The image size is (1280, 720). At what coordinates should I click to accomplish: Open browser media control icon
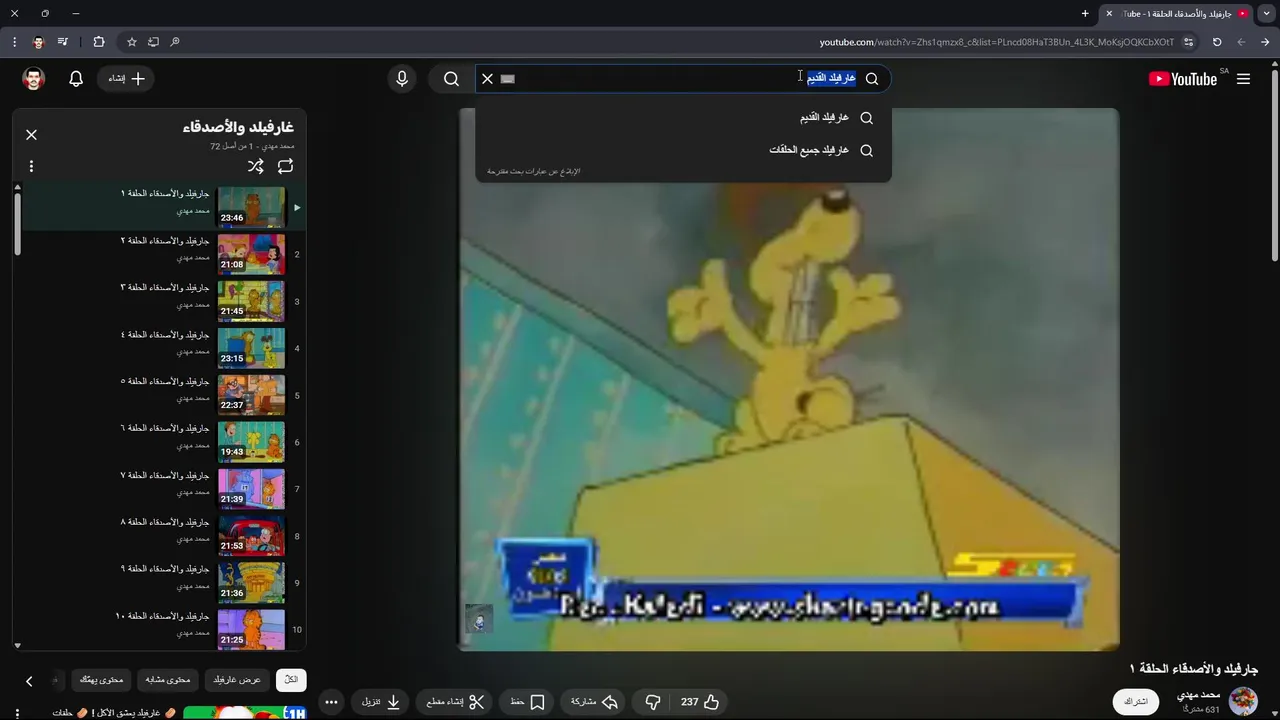pyautogui.click(x=63, y=42)
